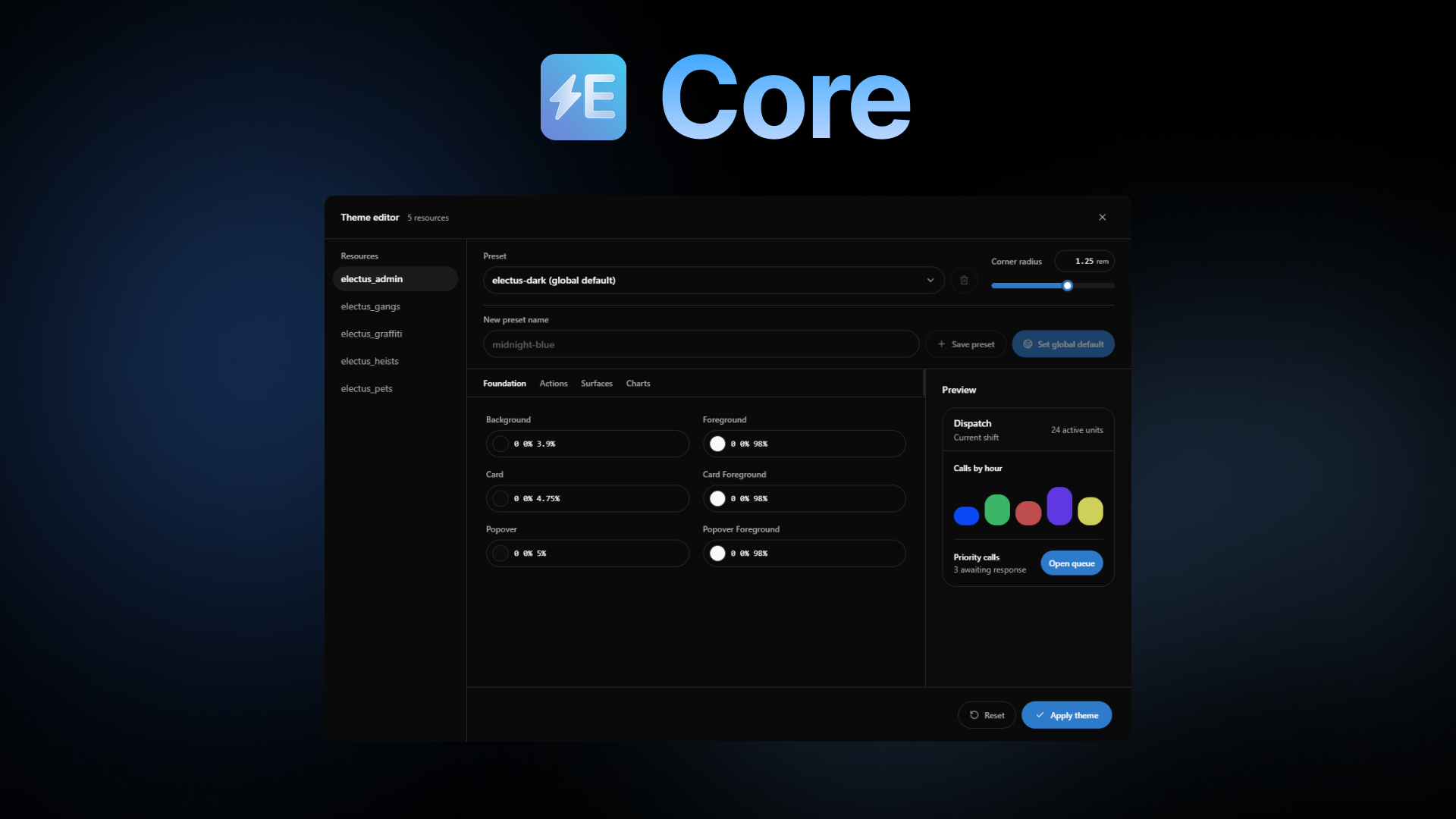
Task: Click the Save preset button
Action: [x=965, y=344]
